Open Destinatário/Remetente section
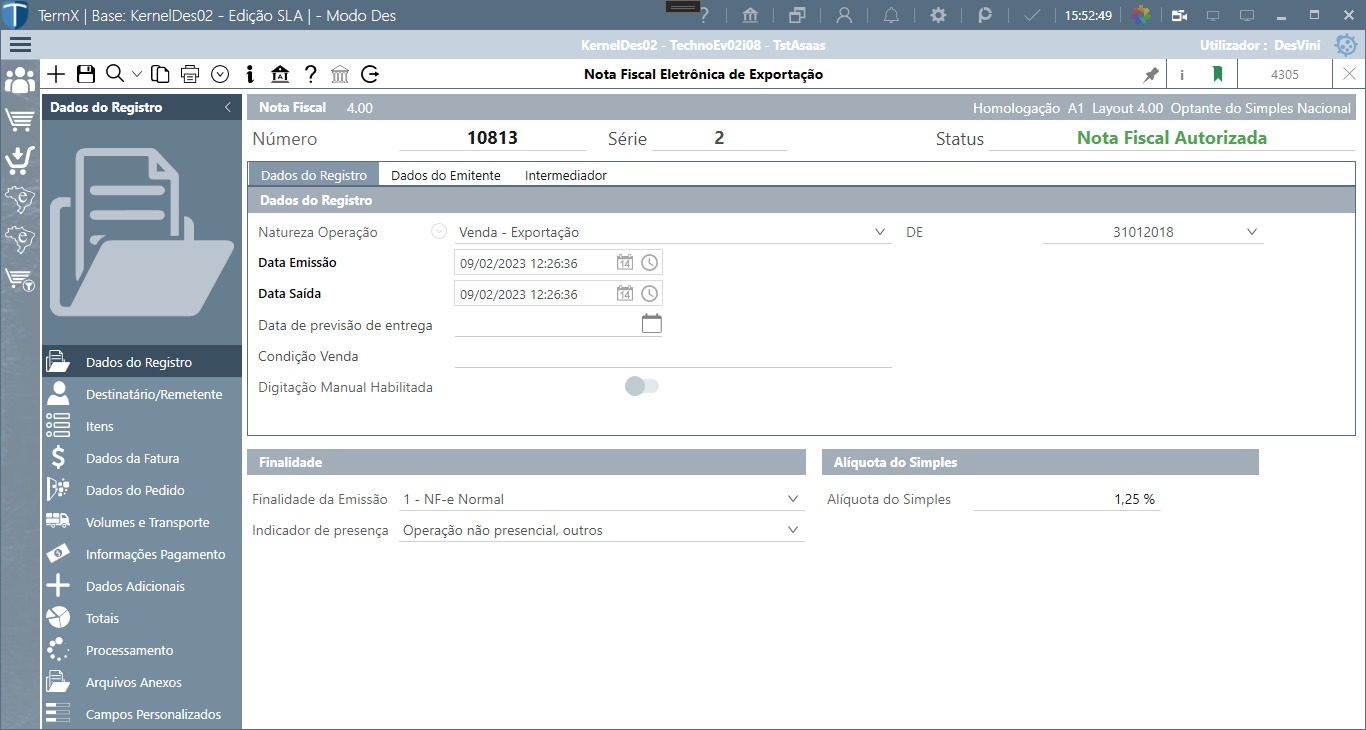The width and height of the screenshot is (1366, 730). (142, 394)
